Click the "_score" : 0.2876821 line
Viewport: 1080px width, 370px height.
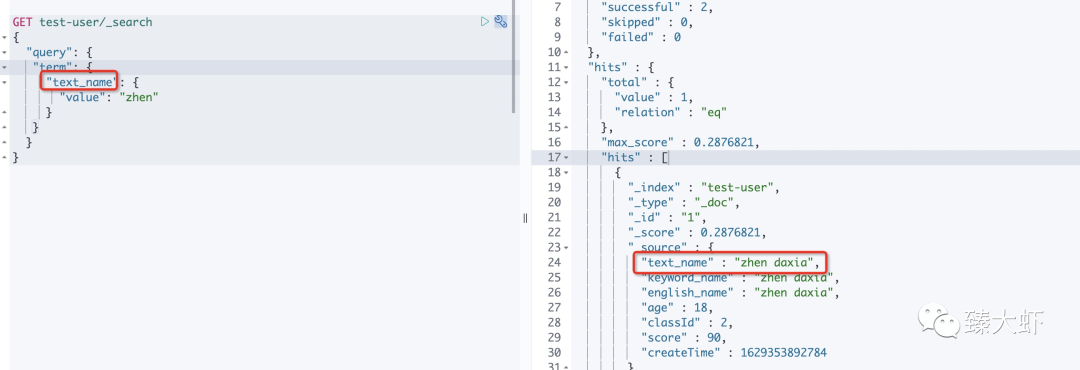pos(696,233)
